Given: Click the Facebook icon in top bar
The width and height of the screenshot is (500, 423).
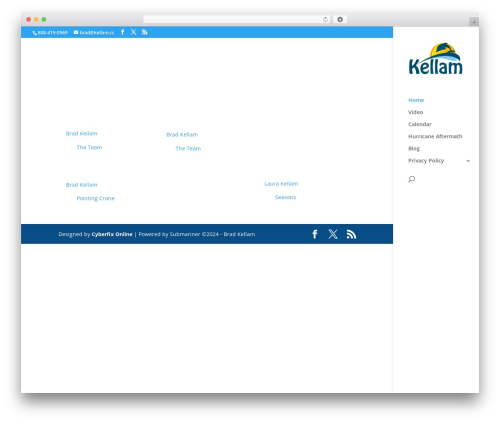Looking at the screenshot, I should click(x=123, y=32).
